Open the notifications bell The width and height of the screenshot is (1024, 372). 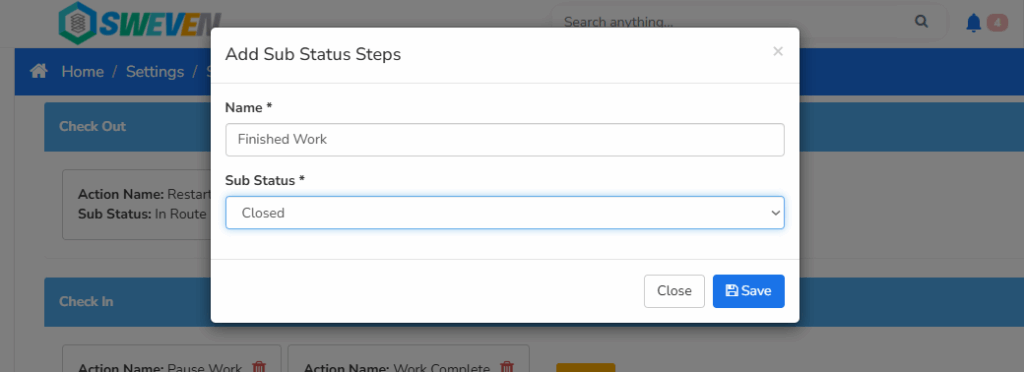pos(973,23)
